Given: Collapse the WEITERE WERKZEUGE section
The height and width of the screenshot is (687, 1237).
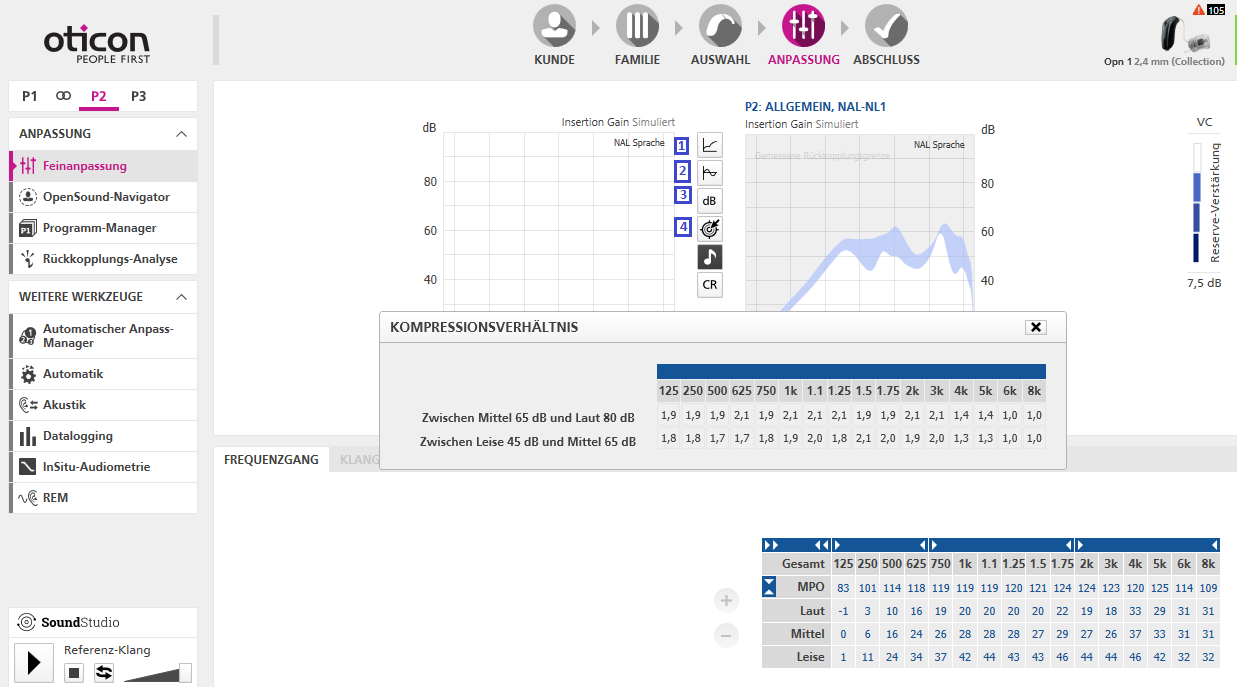Looking at the screenshot, I should tap(181, 297).
